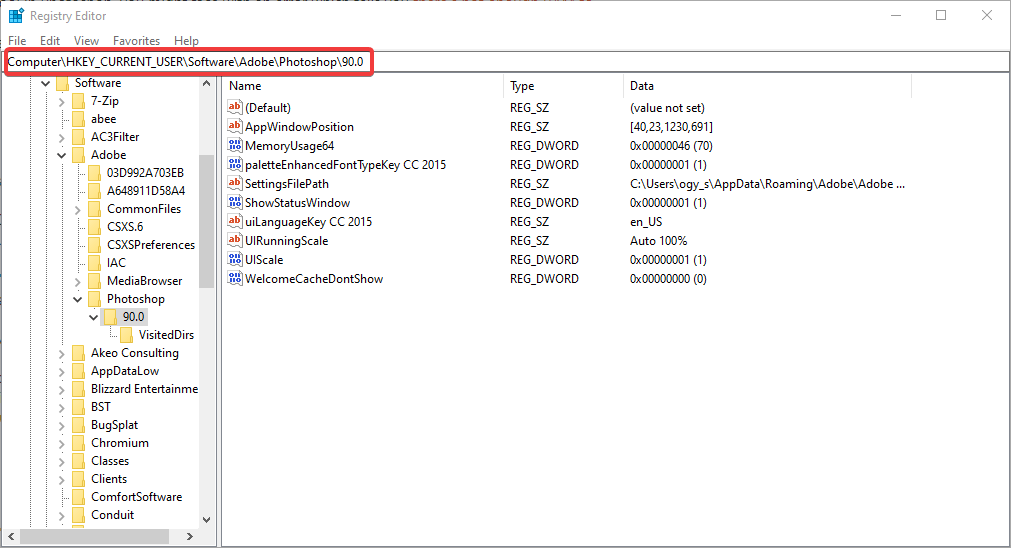Click the BugSplat folder icon

79,426
